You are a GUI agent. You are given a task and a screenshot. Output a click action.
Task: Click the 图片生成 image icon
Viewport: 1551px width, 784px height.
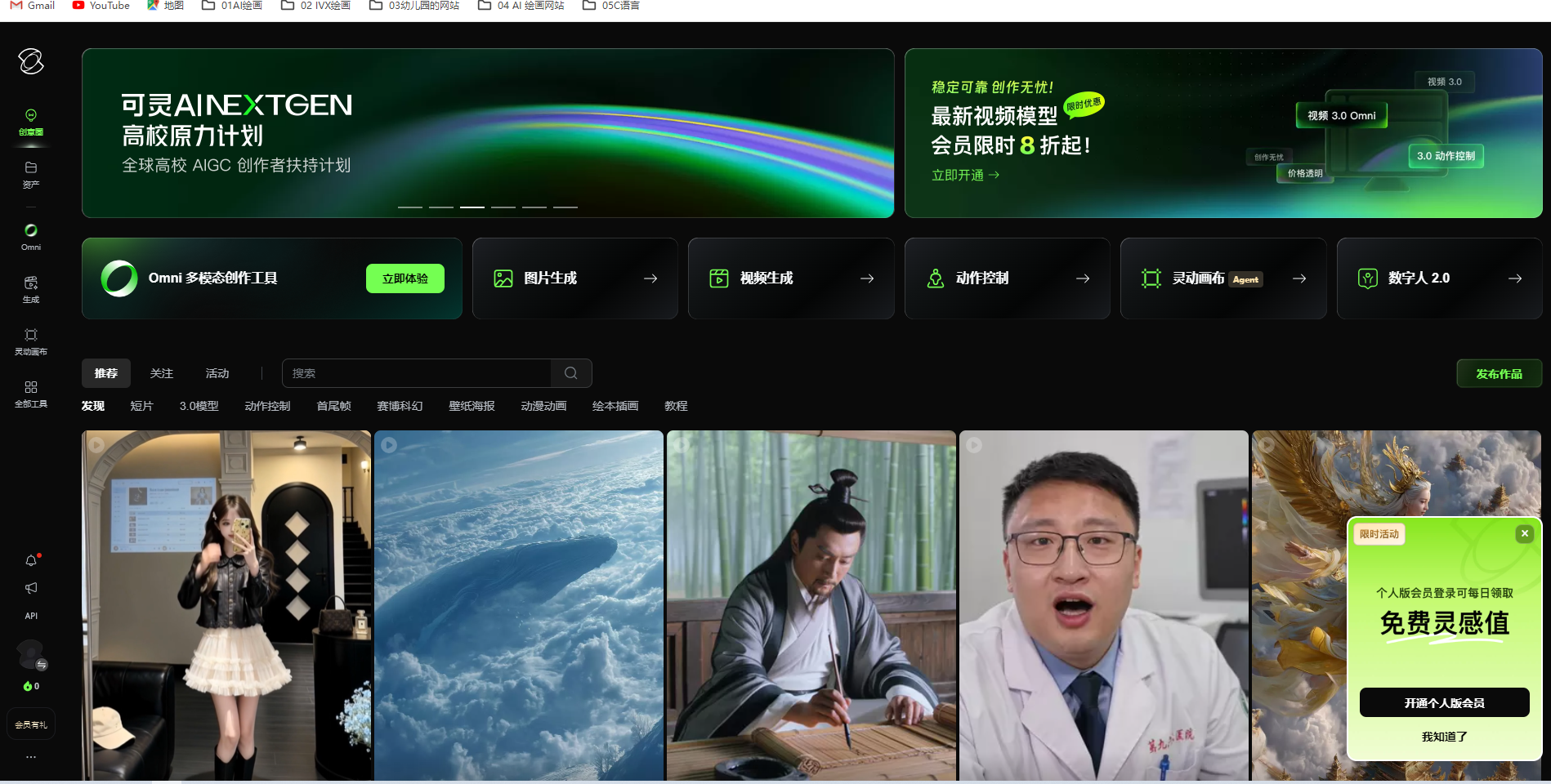[503, 278]
